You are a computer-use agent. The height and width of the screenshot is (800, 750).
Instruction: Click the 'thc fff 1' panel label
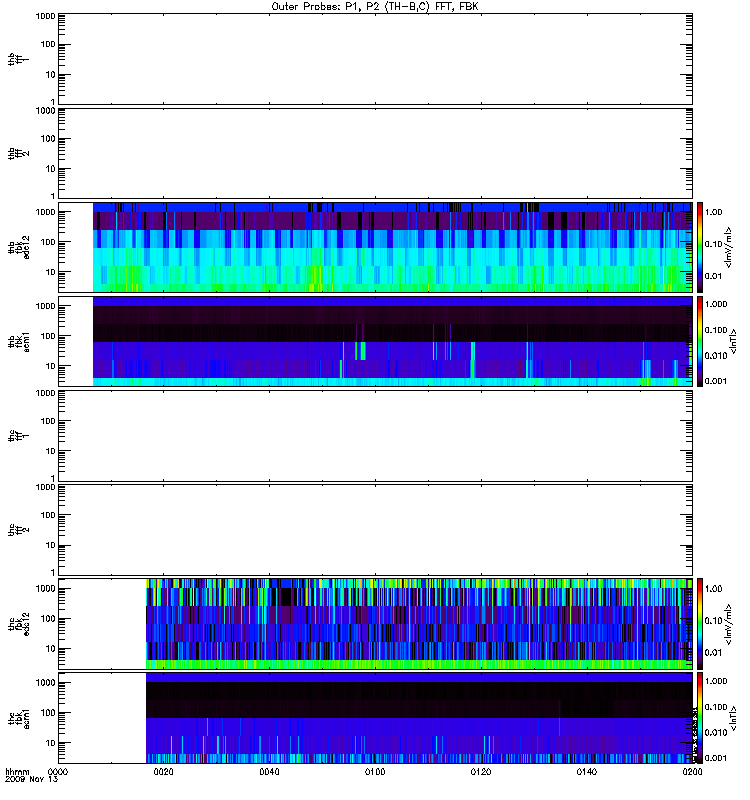pyautogui.click(x=18, y=436)
